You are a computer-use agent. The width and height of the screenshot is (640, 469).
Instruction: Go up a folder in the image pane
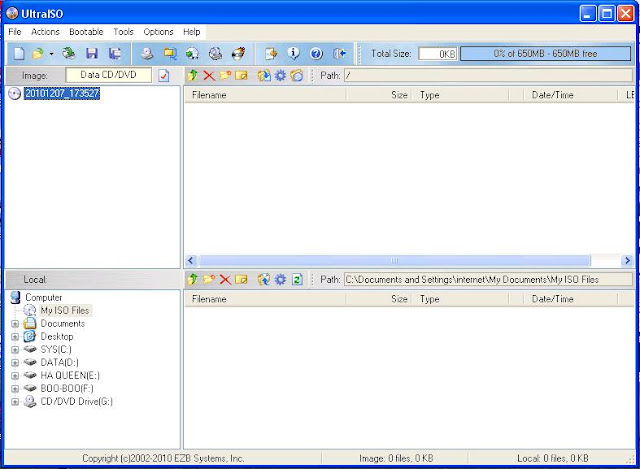click(x=193, y=75)
